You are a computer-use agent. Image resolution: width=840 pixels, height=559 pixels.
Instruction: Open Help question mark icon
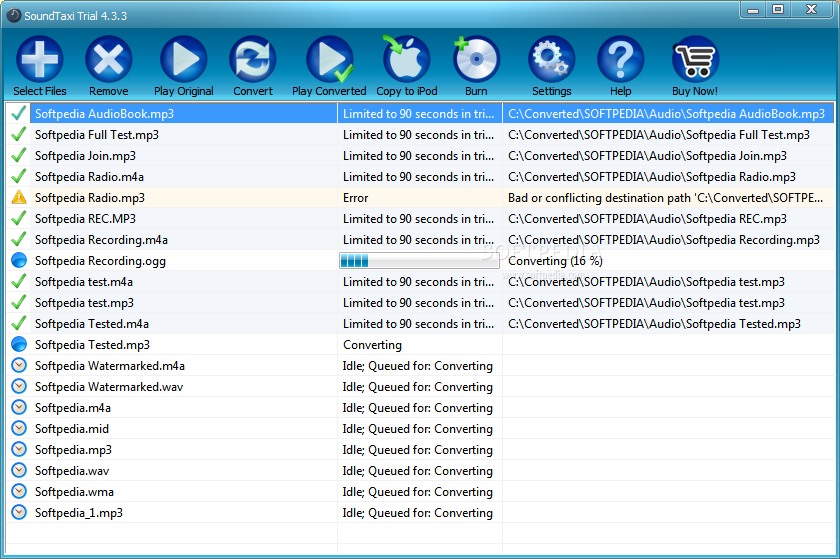tap(620, 59)
